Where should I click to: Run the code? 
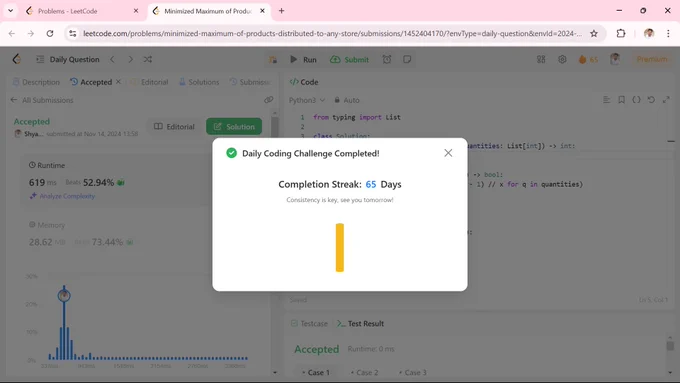coord(303,59)
